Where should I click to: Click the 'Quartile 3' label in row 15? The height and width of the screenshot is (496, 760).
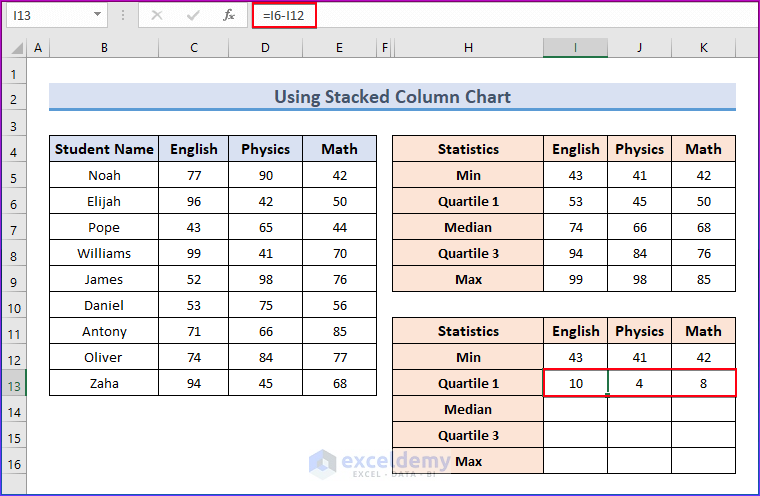(x=468, y=435)
